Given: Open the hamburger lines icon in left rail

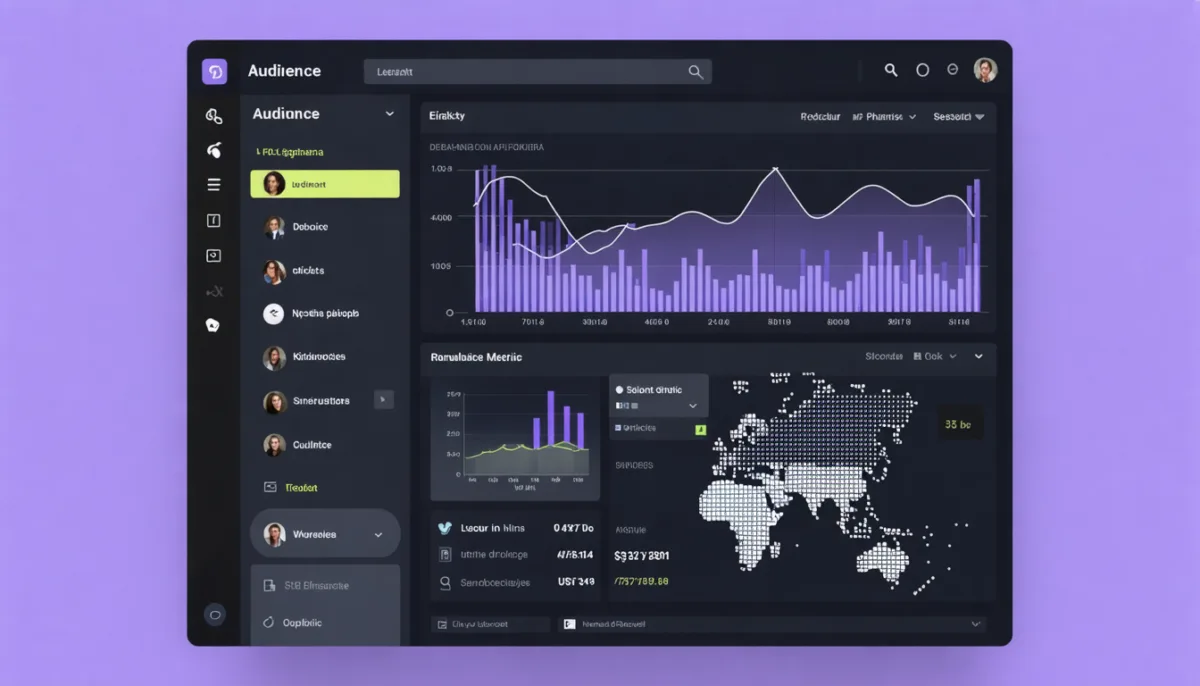Looking at the screenshot, I should 213,185.
